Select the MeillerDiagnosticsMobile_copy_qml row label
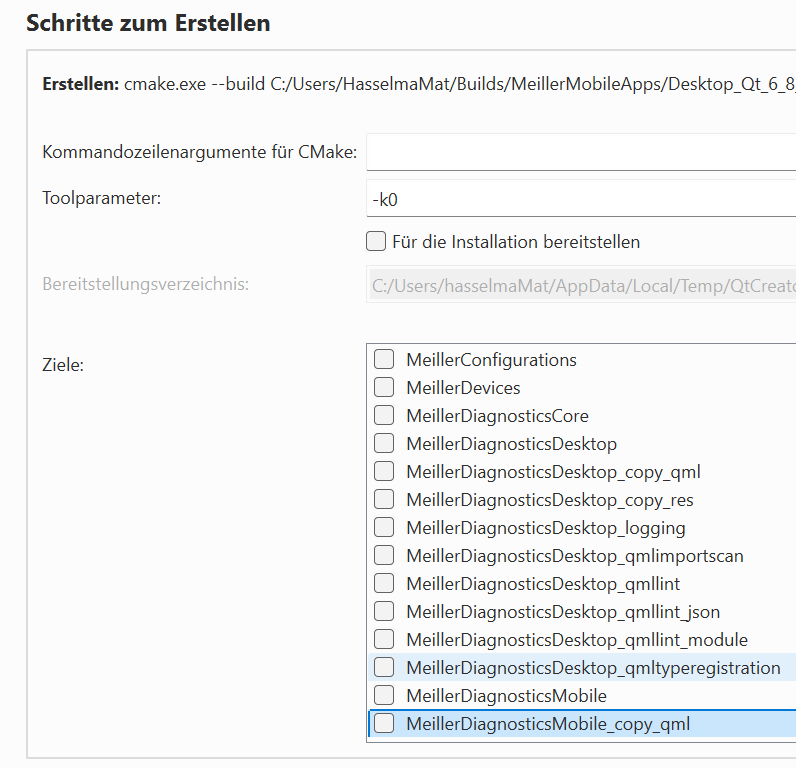The width and height of the screenshot is (796, 768). click(548, 724)
